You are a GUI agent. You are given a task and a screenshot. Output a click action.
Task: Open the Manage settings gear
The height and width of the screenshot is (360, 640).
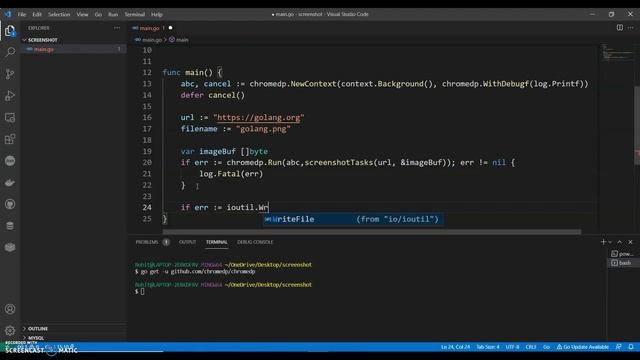[x=10, y=330]
